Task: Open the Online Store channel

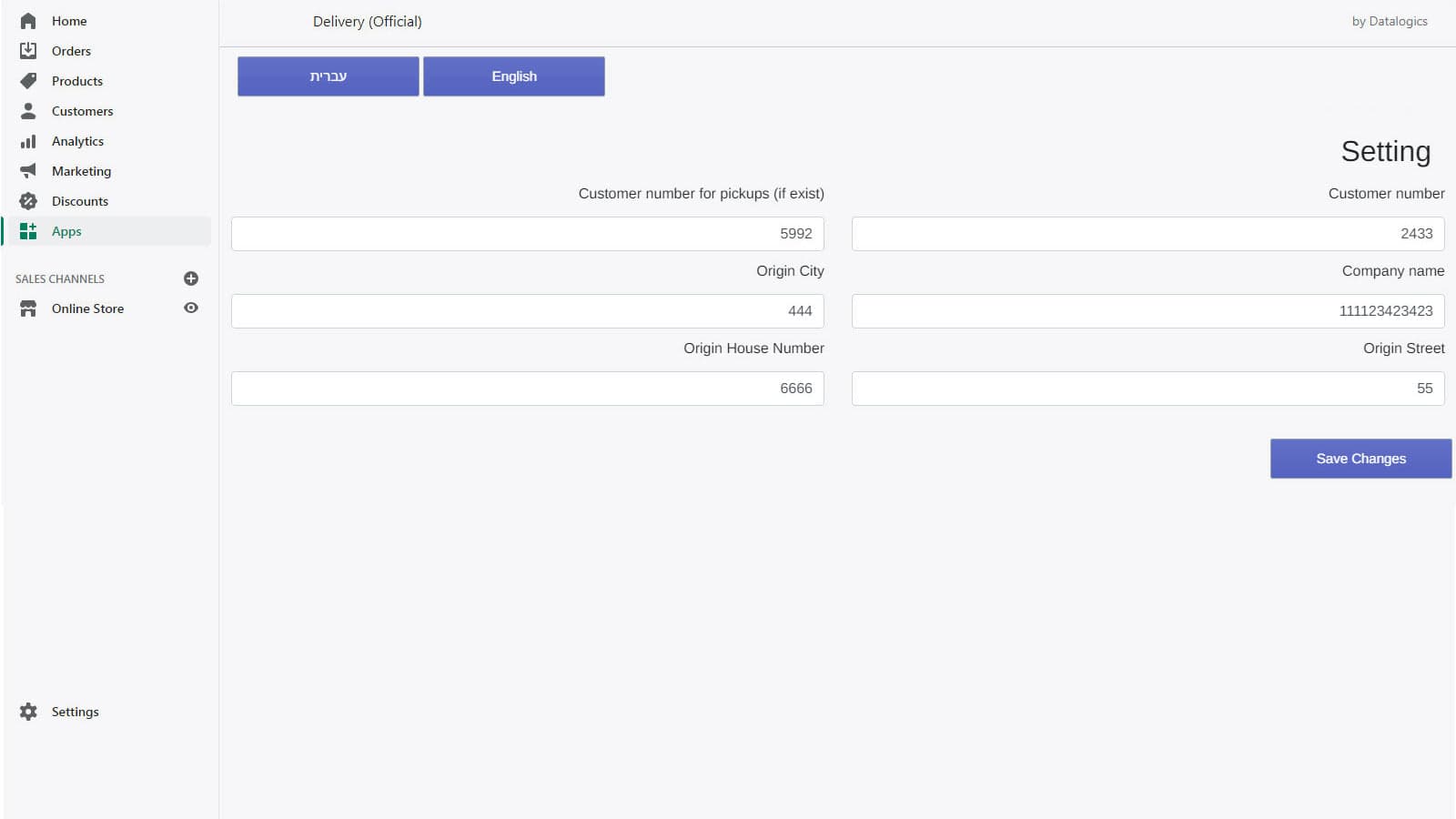Action: click(x=87, y=308)
